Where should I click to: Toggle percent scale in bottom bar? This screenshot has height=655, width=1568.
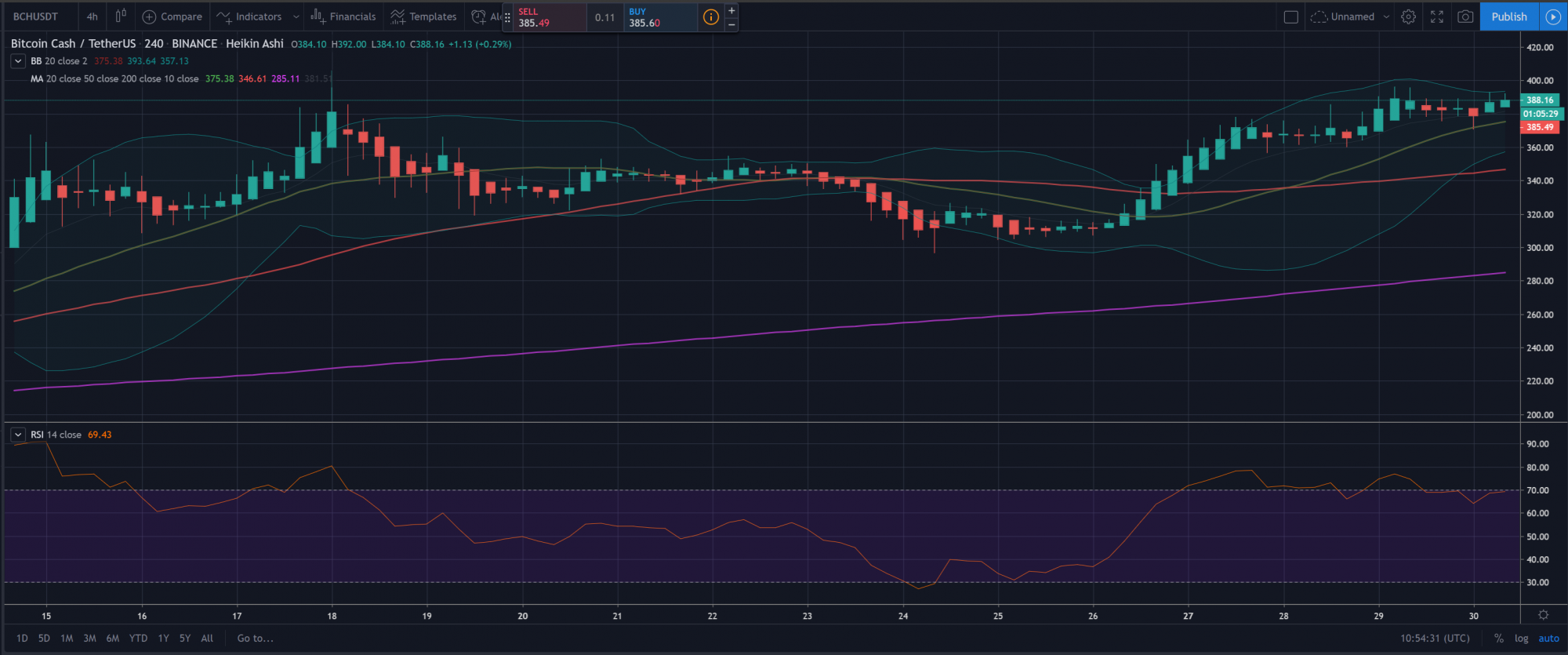click(1499, 639)
